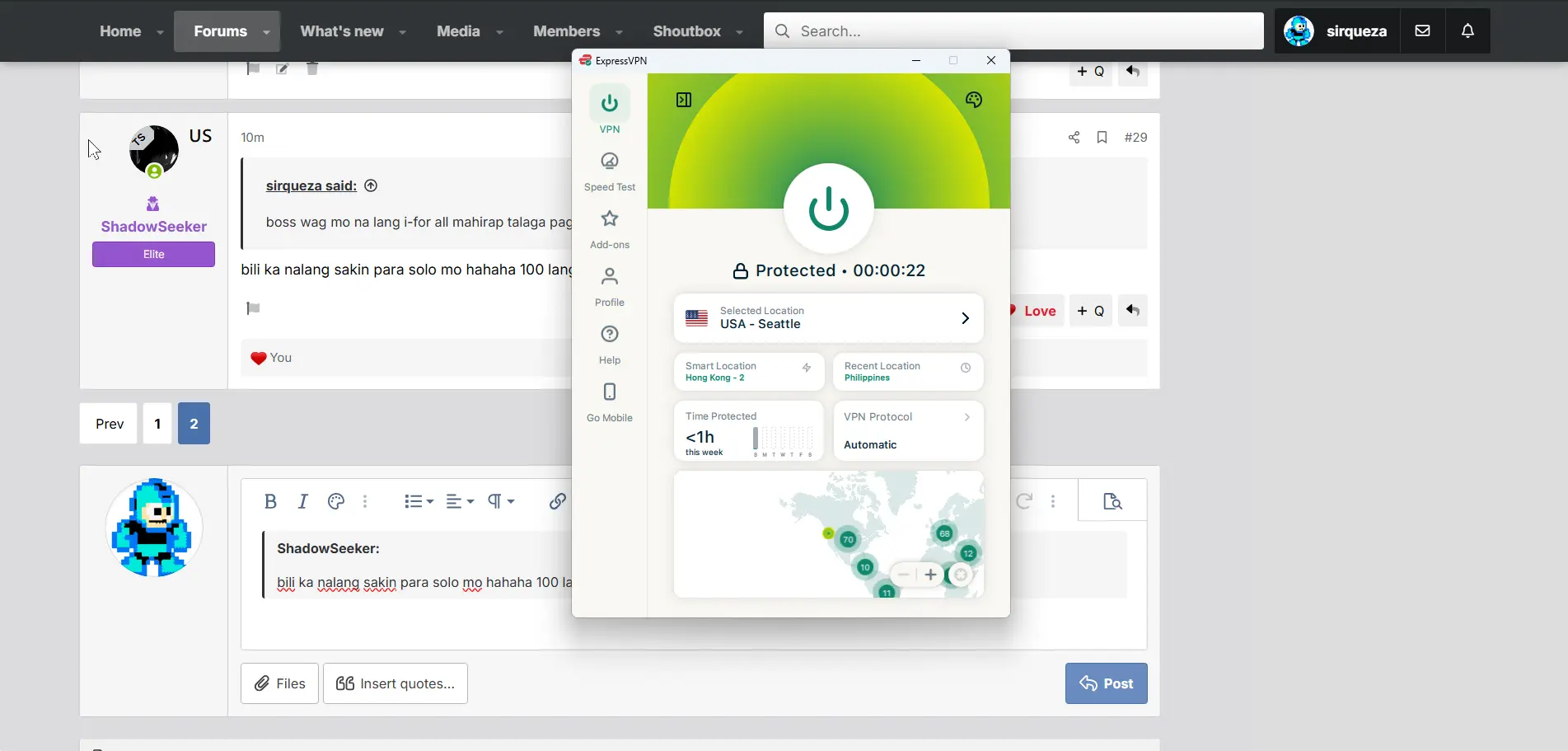The image size is (1568, 751).
Task: Go to the Prev page
Action: [109, 424]
